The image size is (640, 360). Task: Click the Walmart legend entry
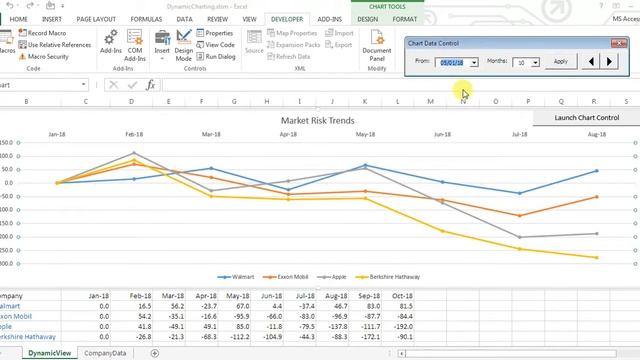pyautogui.click(x=236, y=277)
